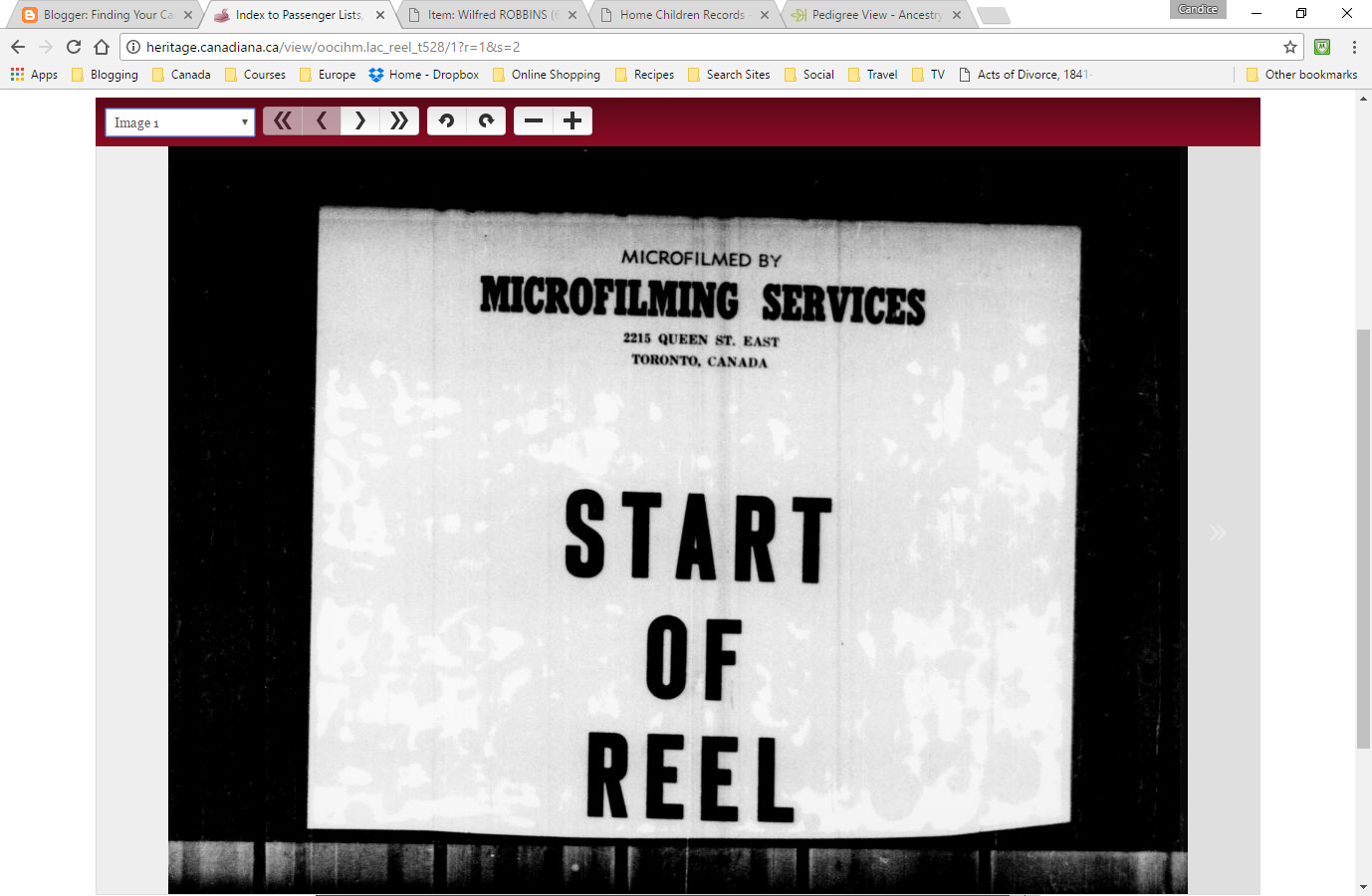Go to the previous image
The height and width of the screenshot is (896, 1372).
[x=322, y=121]
